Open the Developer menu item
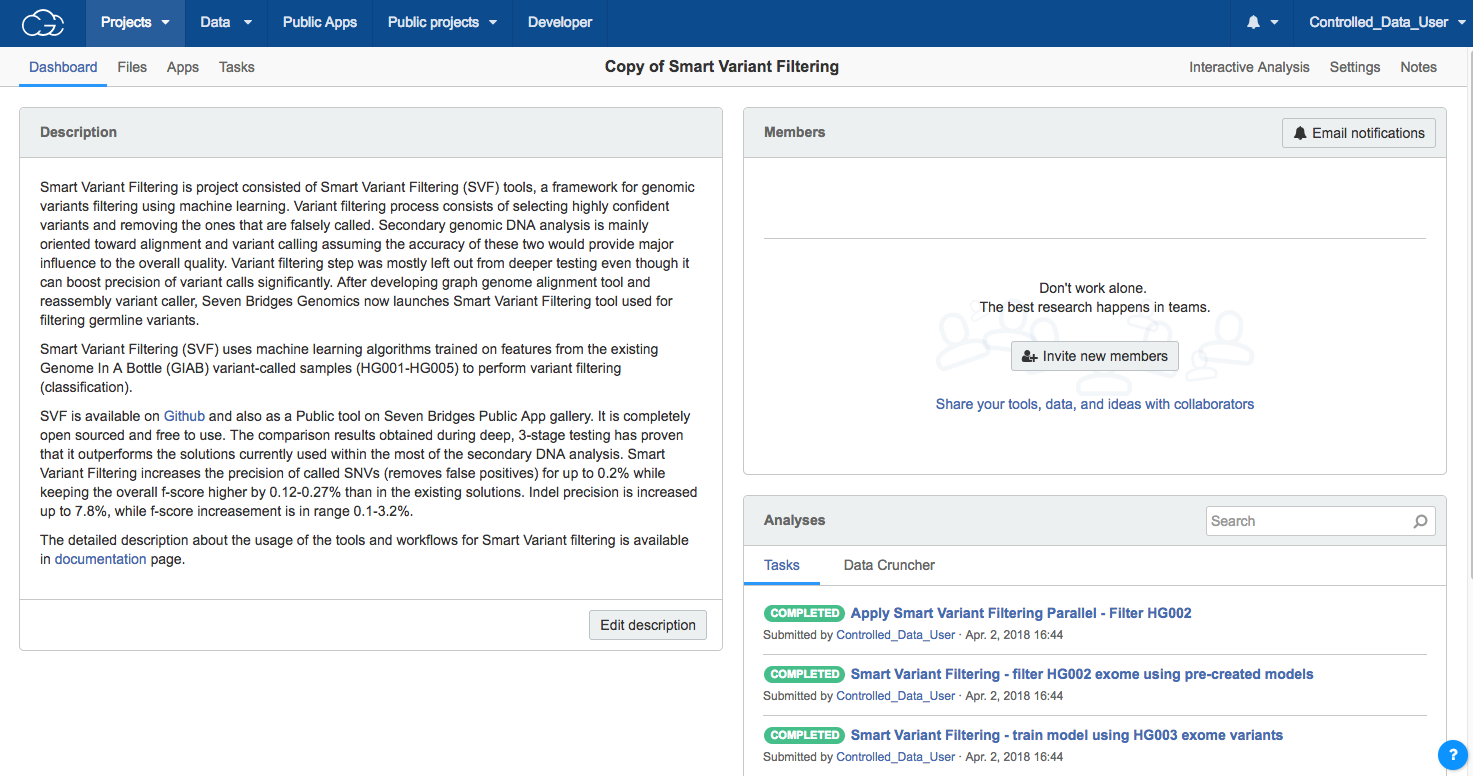This screenshot has width=1473, height=776. [x=560, y=22]
